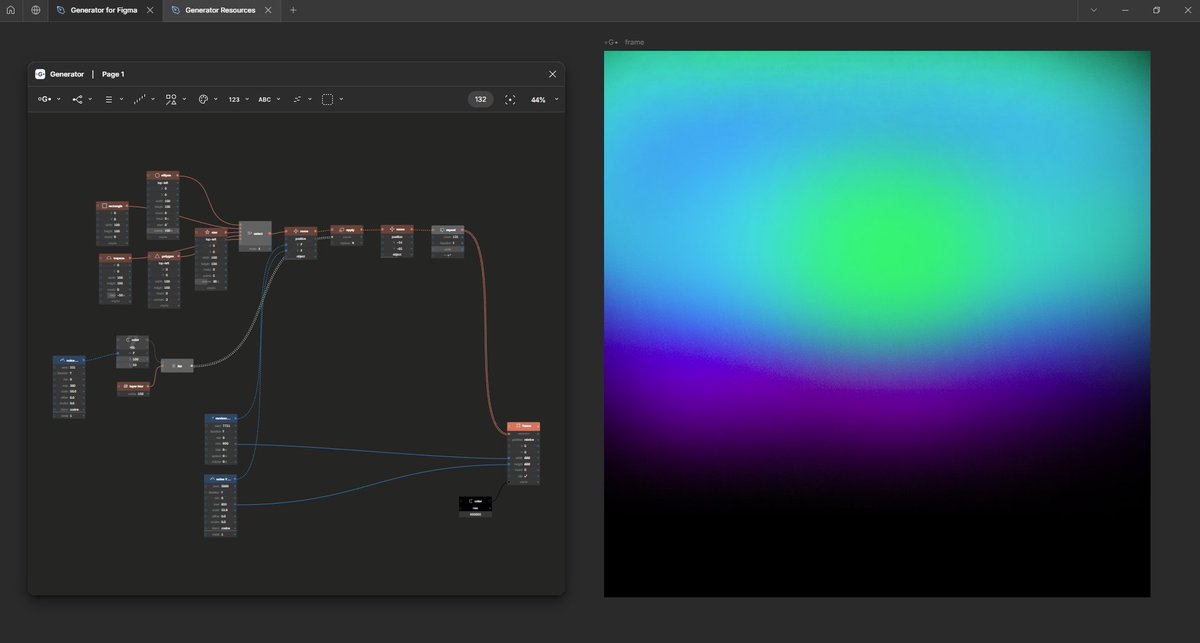Select the polygon node header
The image size is (1200, 643).
click(164, 255)
